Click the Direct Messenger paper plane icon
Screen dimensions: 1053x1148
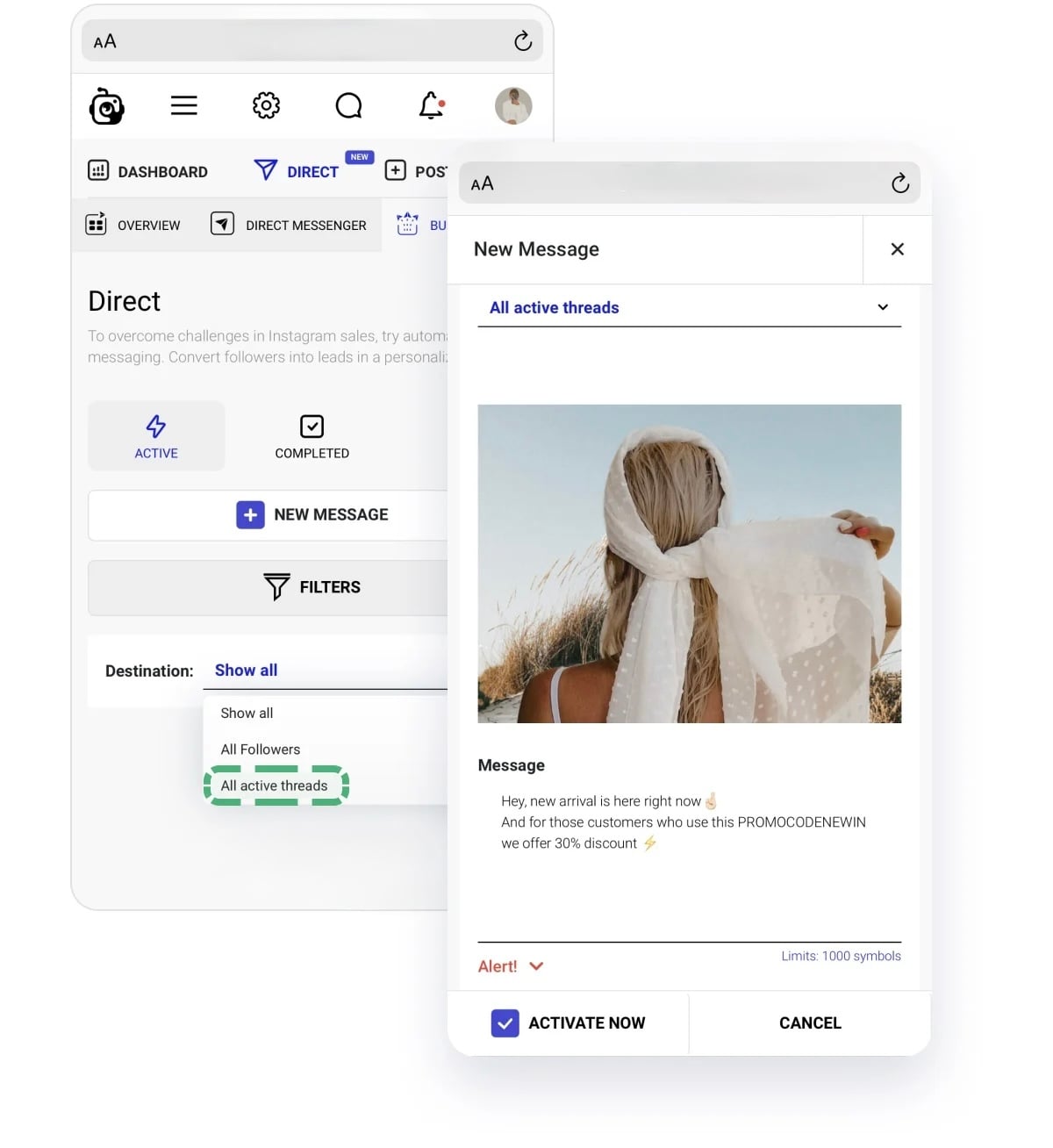pyautogui.click(x=222, y=225)
